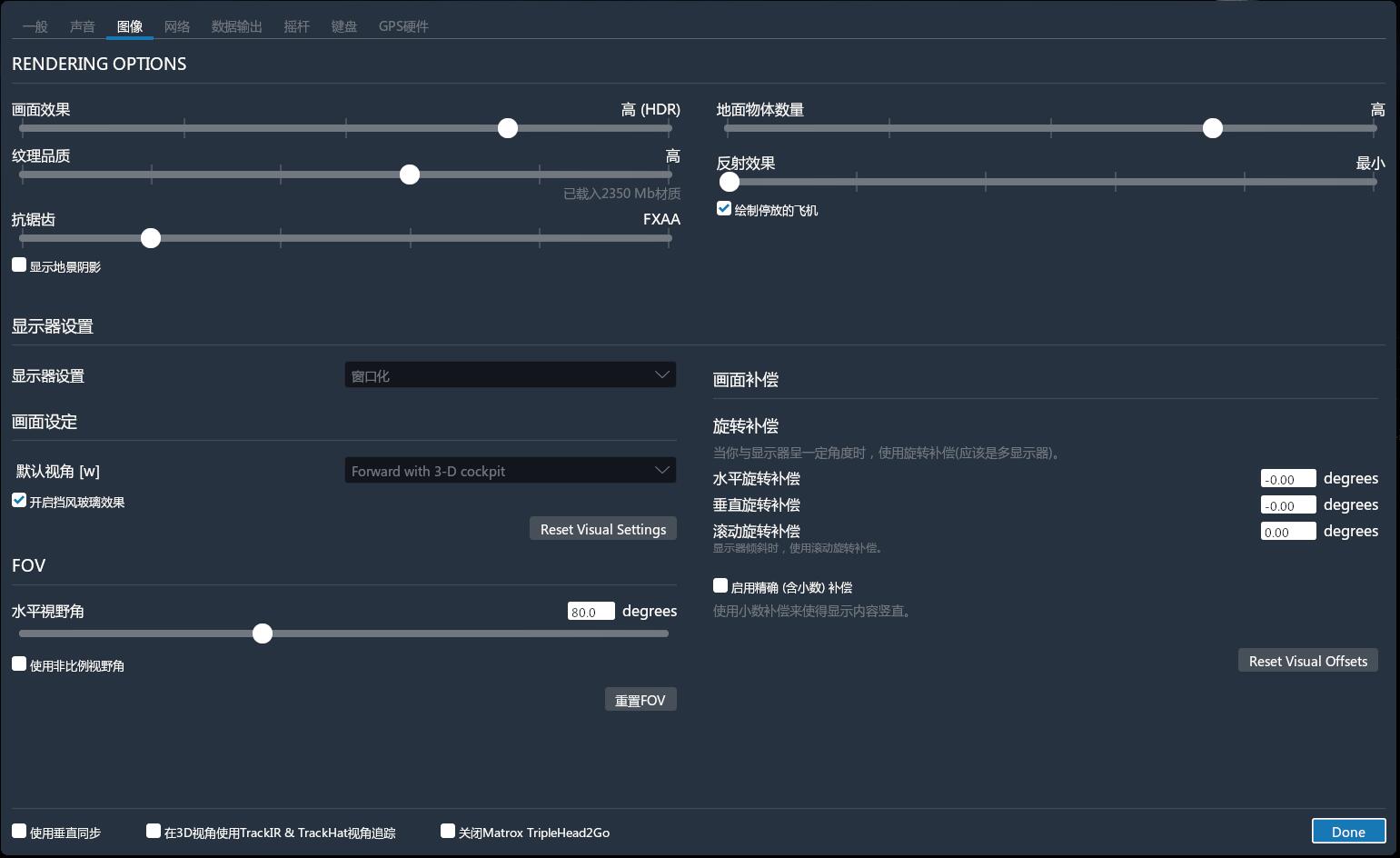Click the 画面效果 slider handle
The width and height of the screenshot is (1400, 858).
(508, 128)
